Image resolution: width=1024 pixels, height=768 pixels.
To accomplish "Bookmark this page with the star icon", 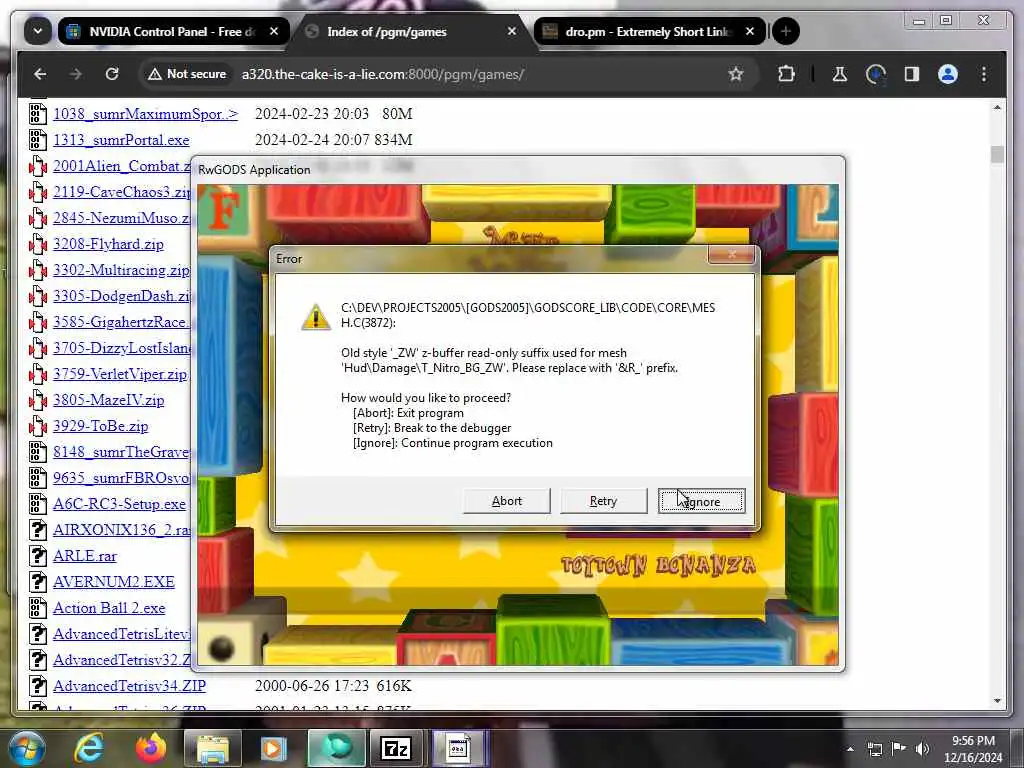I will coord(736,74).
